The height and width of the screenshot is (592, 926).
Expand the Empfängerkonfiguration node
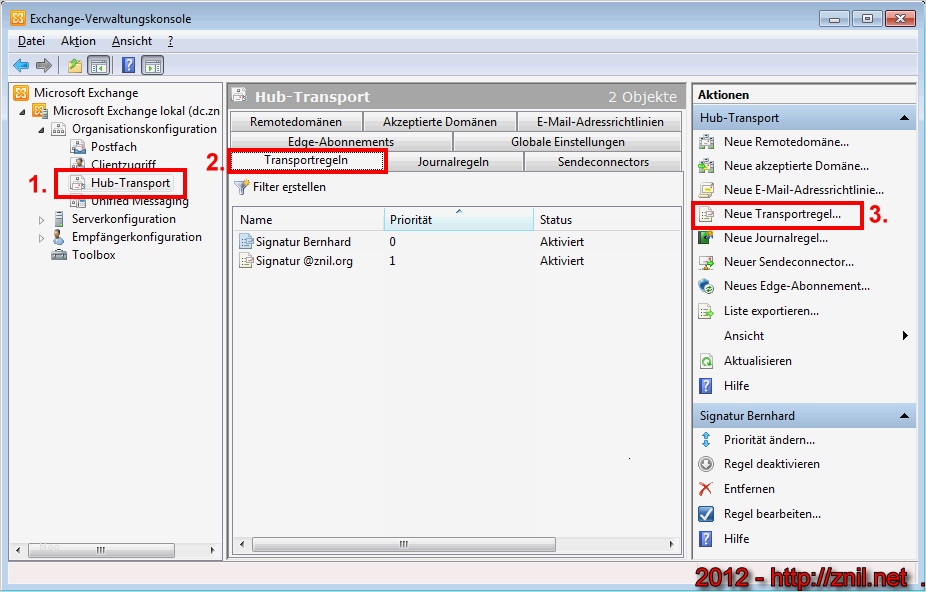tap(41, 238)
